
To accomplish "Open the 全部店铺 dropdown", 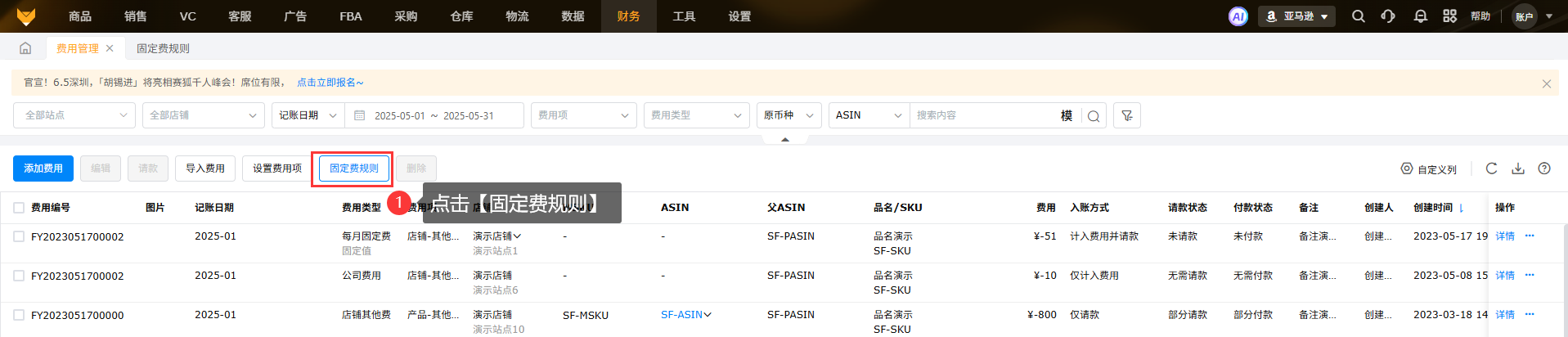I will [x=204, y=115].
